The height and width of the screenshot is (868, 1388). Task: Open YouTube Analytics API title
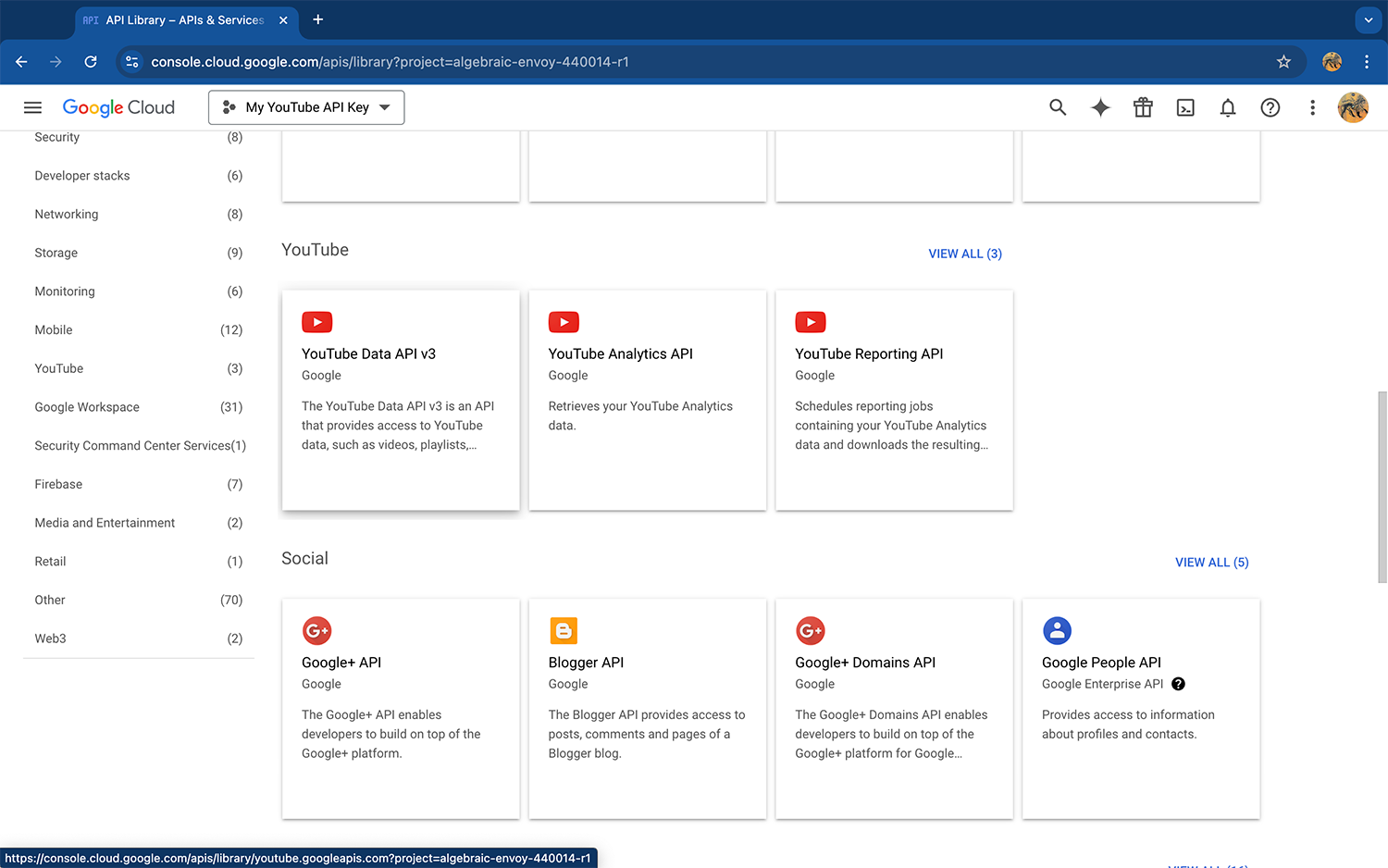(x=620, y=353)
